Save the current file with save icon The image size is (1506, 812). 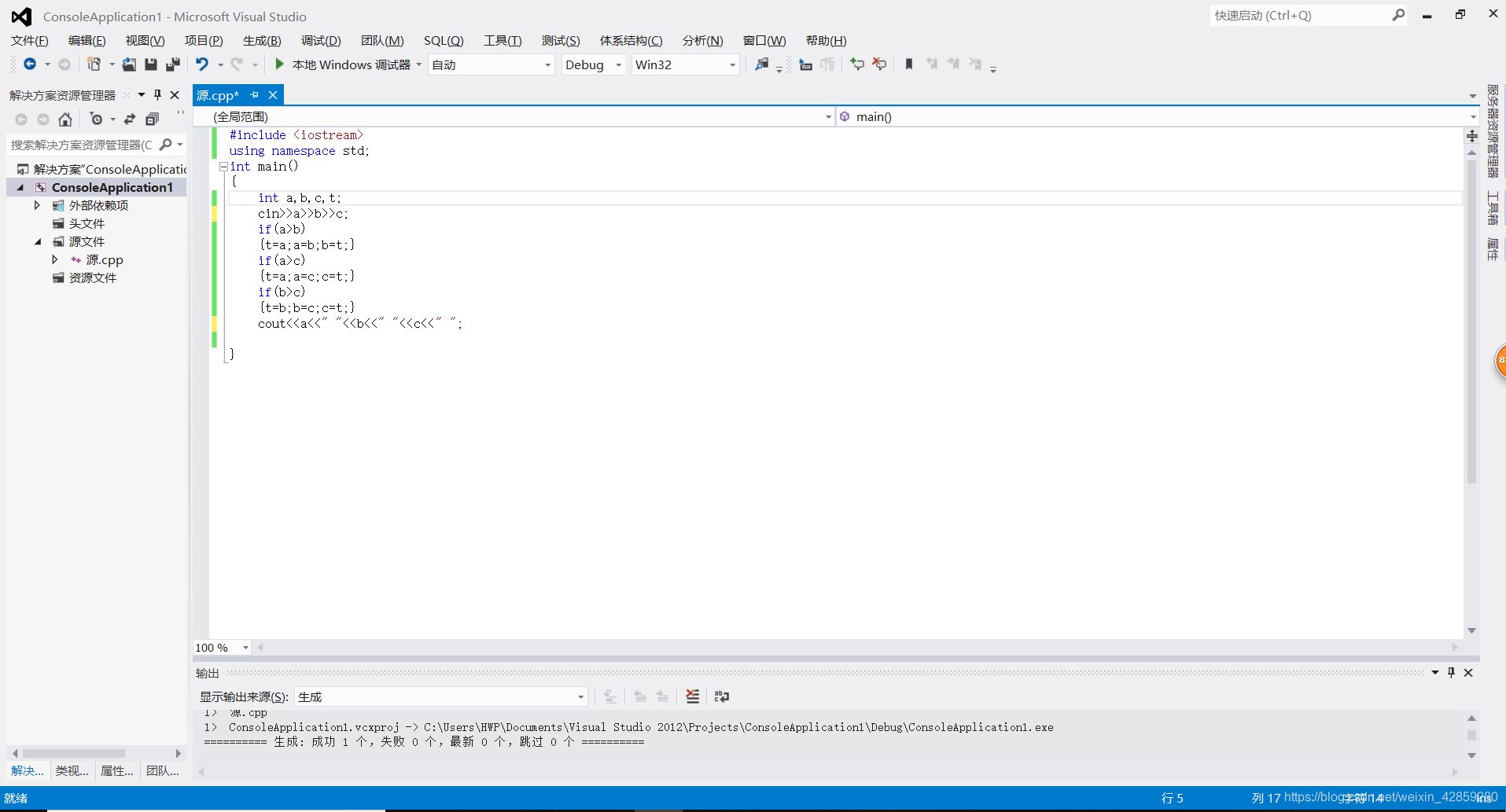(151, 64)
